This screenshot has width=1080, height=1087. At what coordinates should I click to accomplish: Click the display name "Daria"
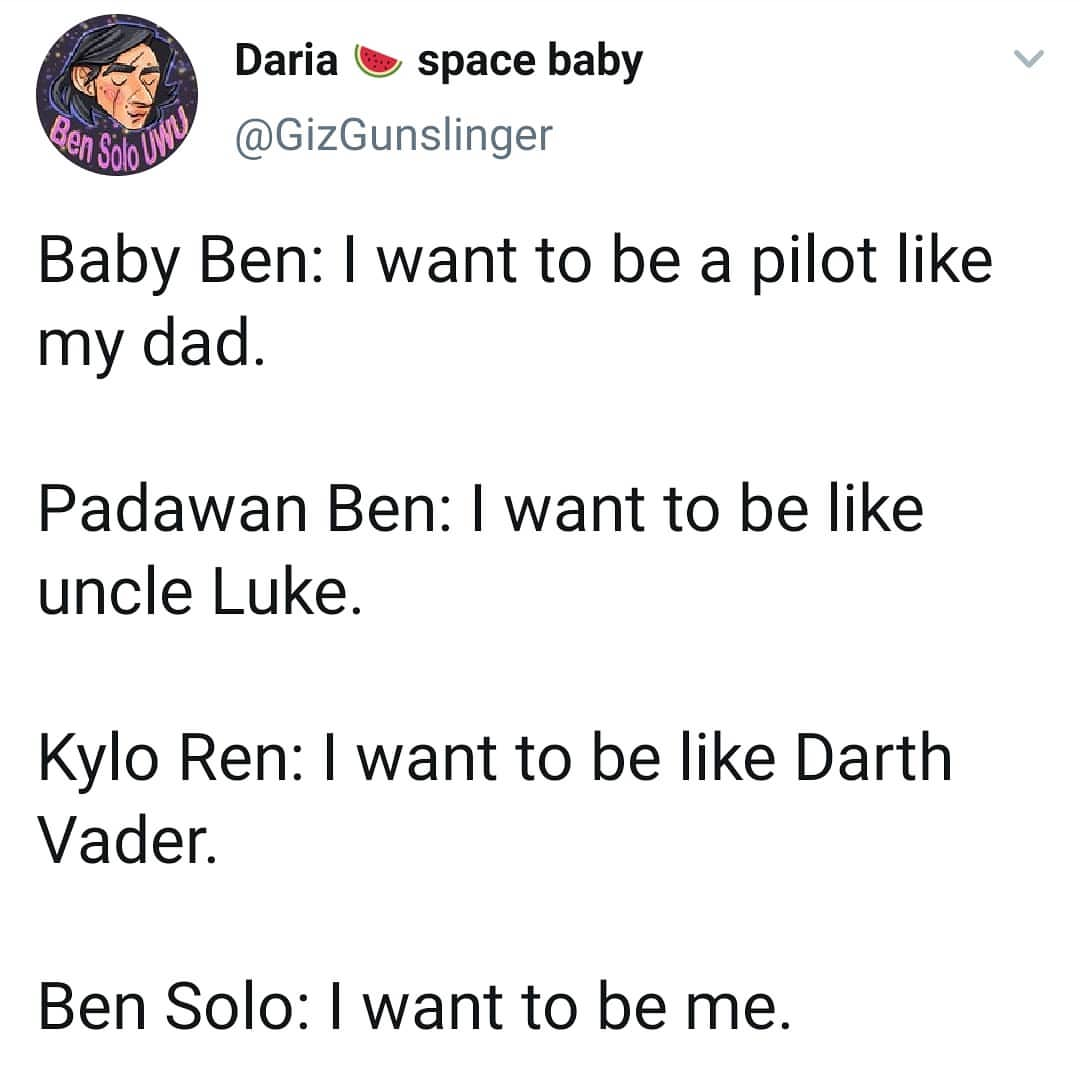pos(286,60)
